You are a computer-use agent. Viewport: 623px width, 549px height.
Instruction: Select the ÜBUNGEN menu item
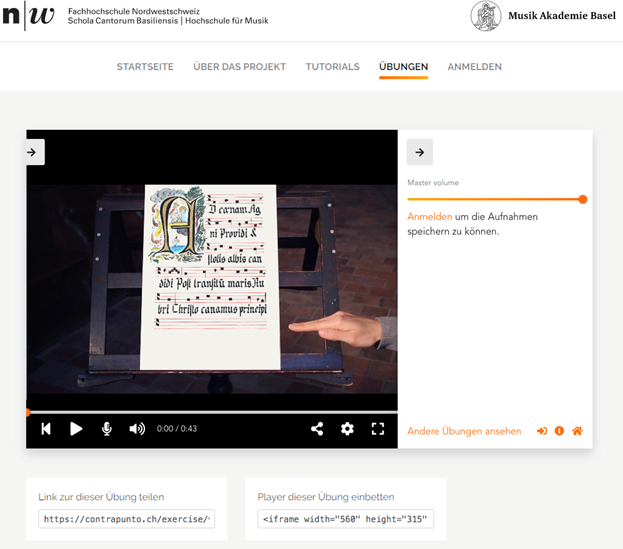403,67
